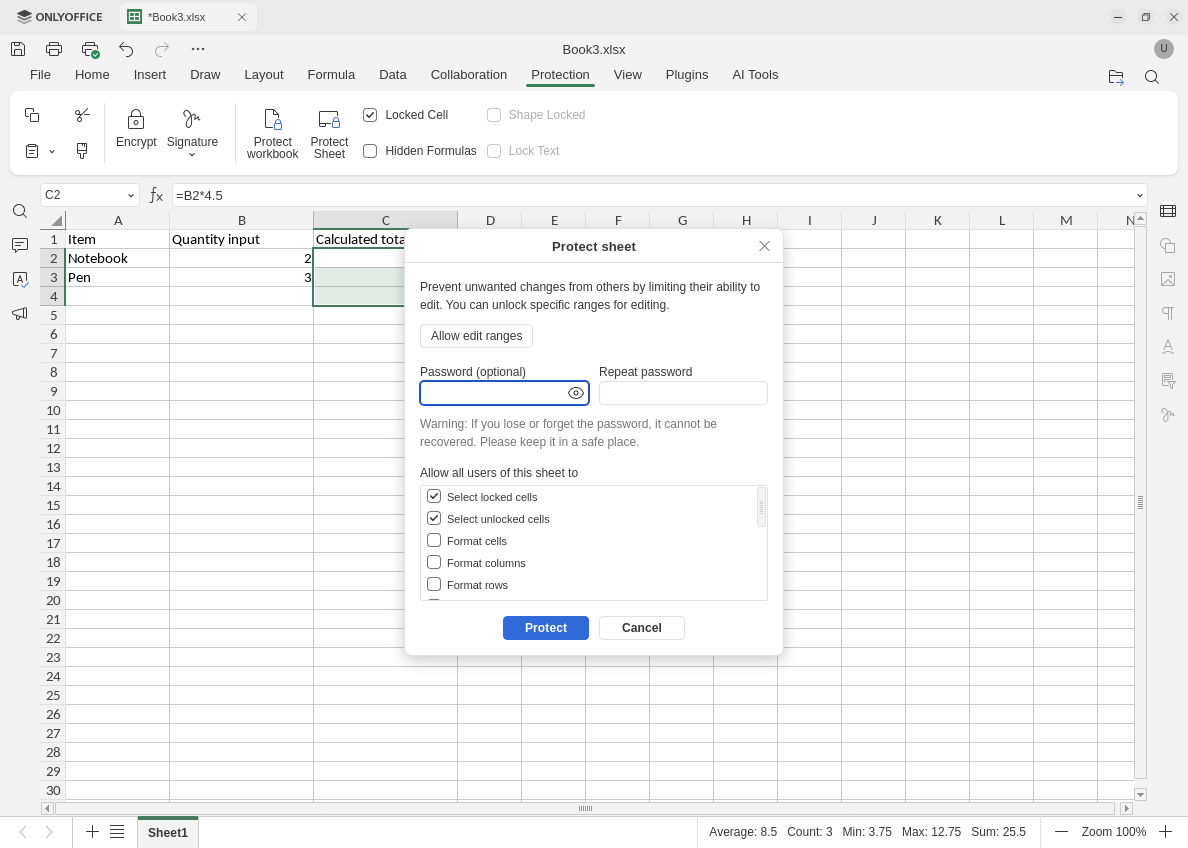Check the Format columns option
The image size is (1188, 848).
(434, 562)
